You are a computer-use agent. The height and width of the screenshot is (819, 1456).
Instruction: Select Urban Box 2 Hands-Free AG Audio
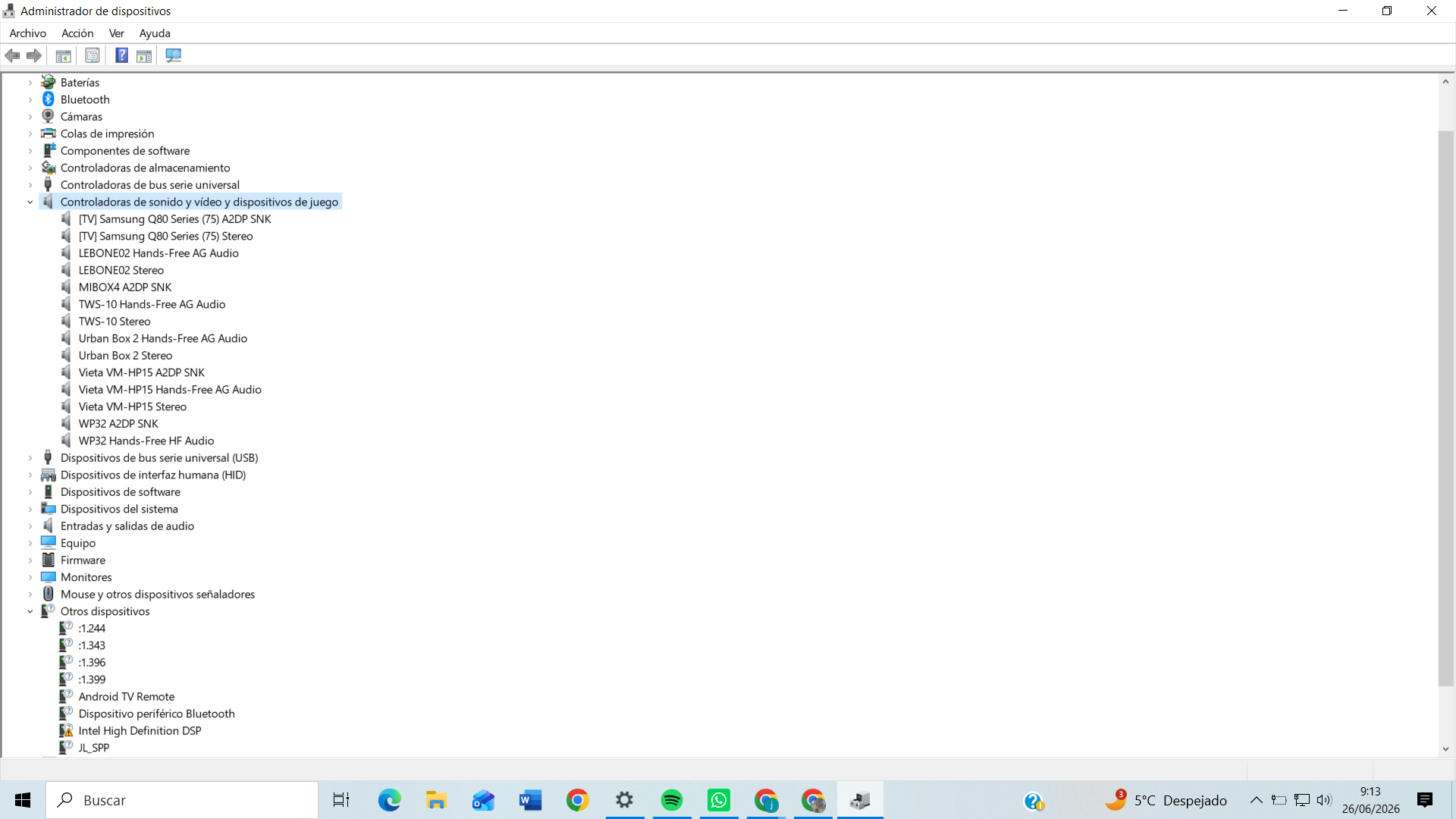pyautogui.click(x=163, y=338)
